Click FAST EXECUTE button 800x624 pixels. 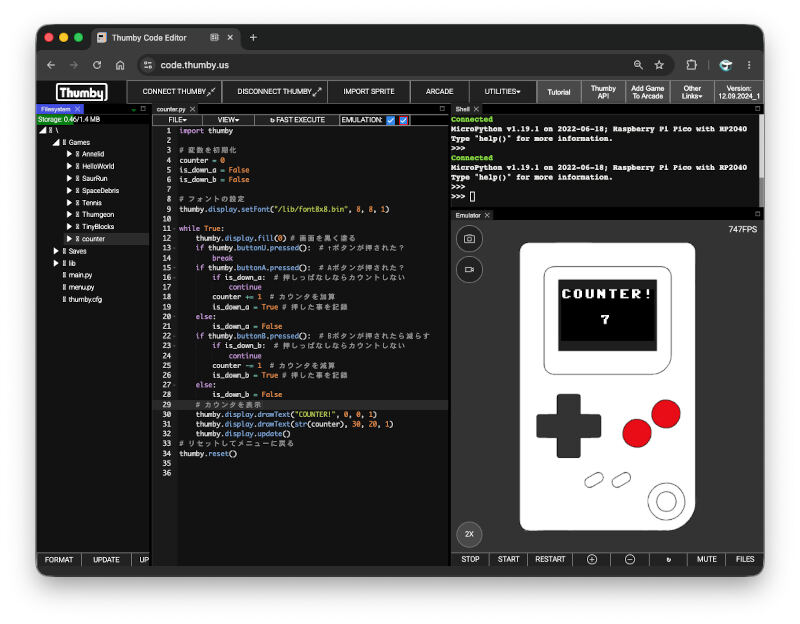click(x=297, y=120)
